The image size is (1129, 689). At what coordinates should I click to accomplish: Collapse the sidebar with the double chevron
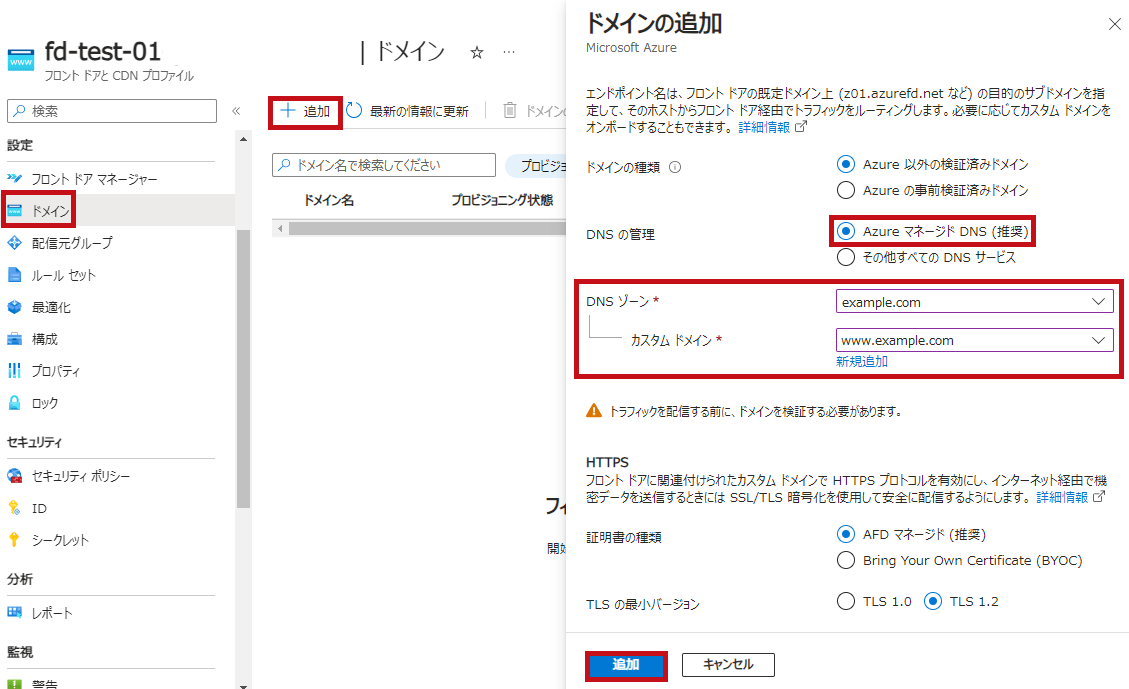tap(236, 111)
